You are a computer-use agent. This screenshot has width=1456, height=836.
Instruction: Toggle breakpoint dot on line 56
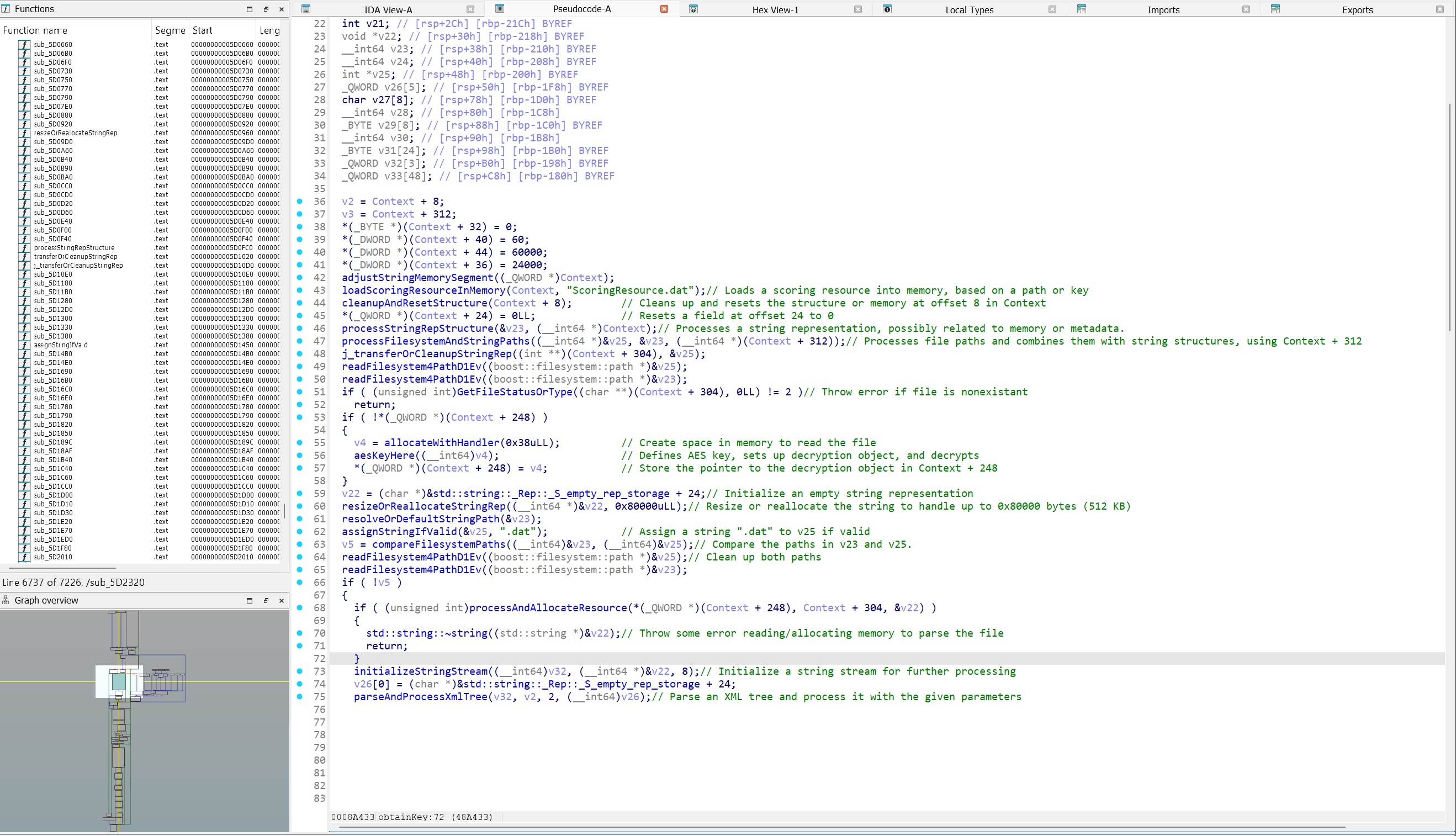point(300,456)
